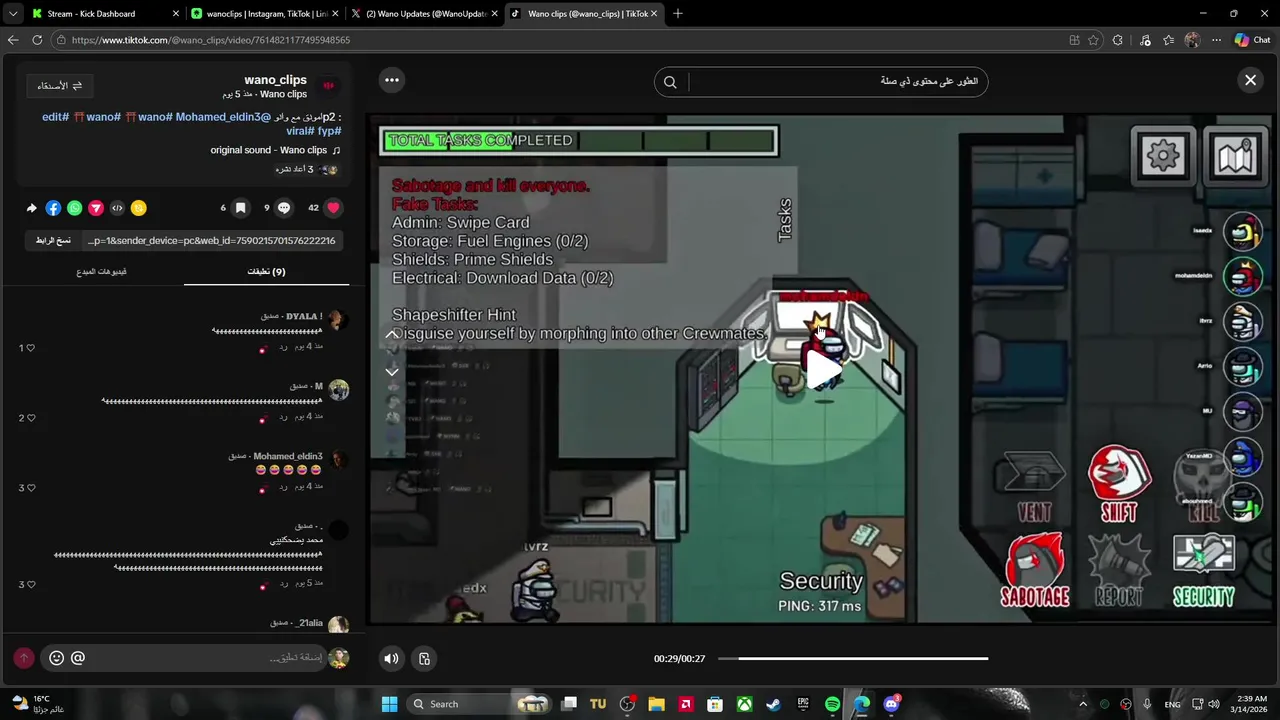Click the red send-to-friends paper plane icon
The image size is (1280, 720).
(x=96, y=208)
